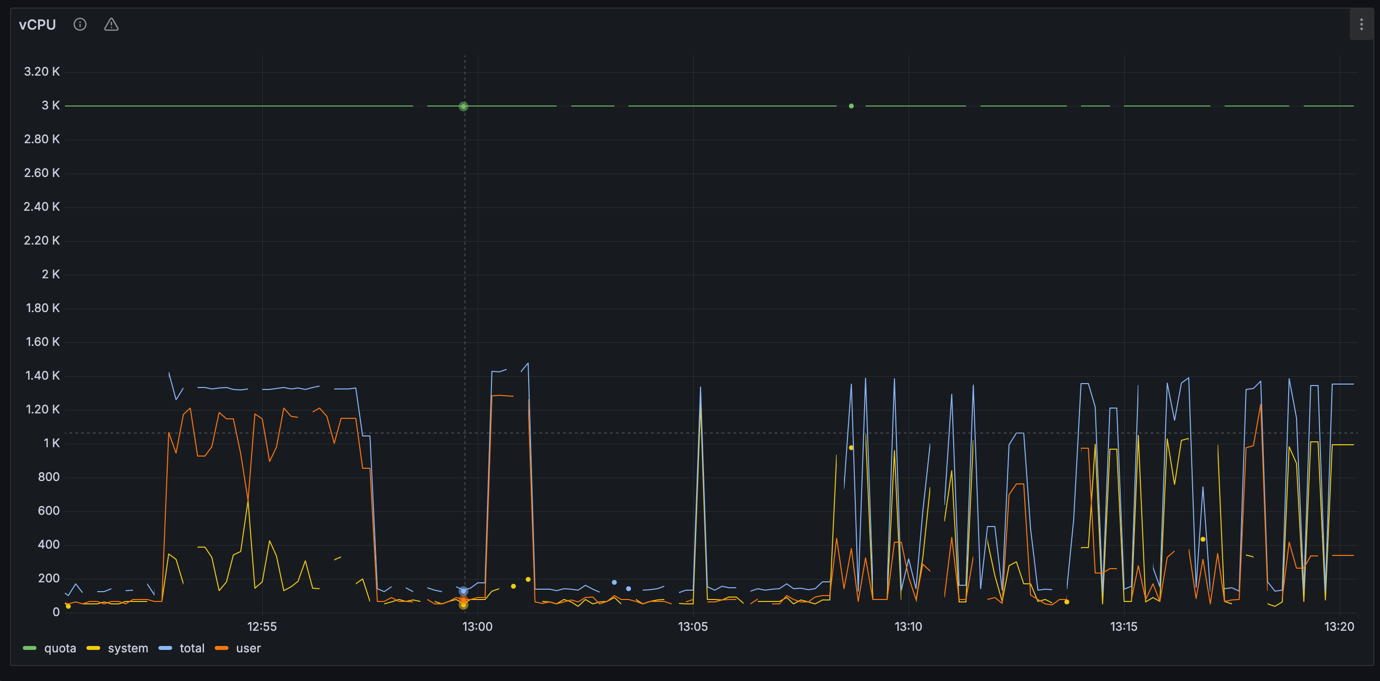
Task: Click the 12:55 time axis label
Action: 261,627
